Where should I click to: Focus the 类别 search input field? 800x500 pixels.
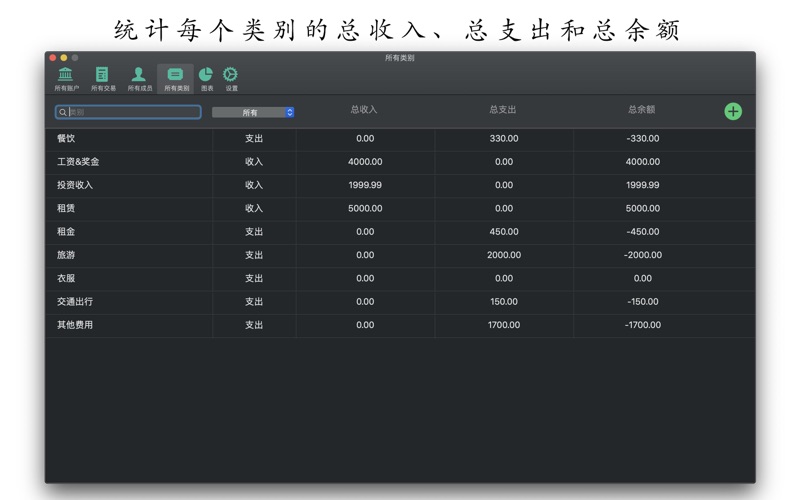click(x=128, y=112)
